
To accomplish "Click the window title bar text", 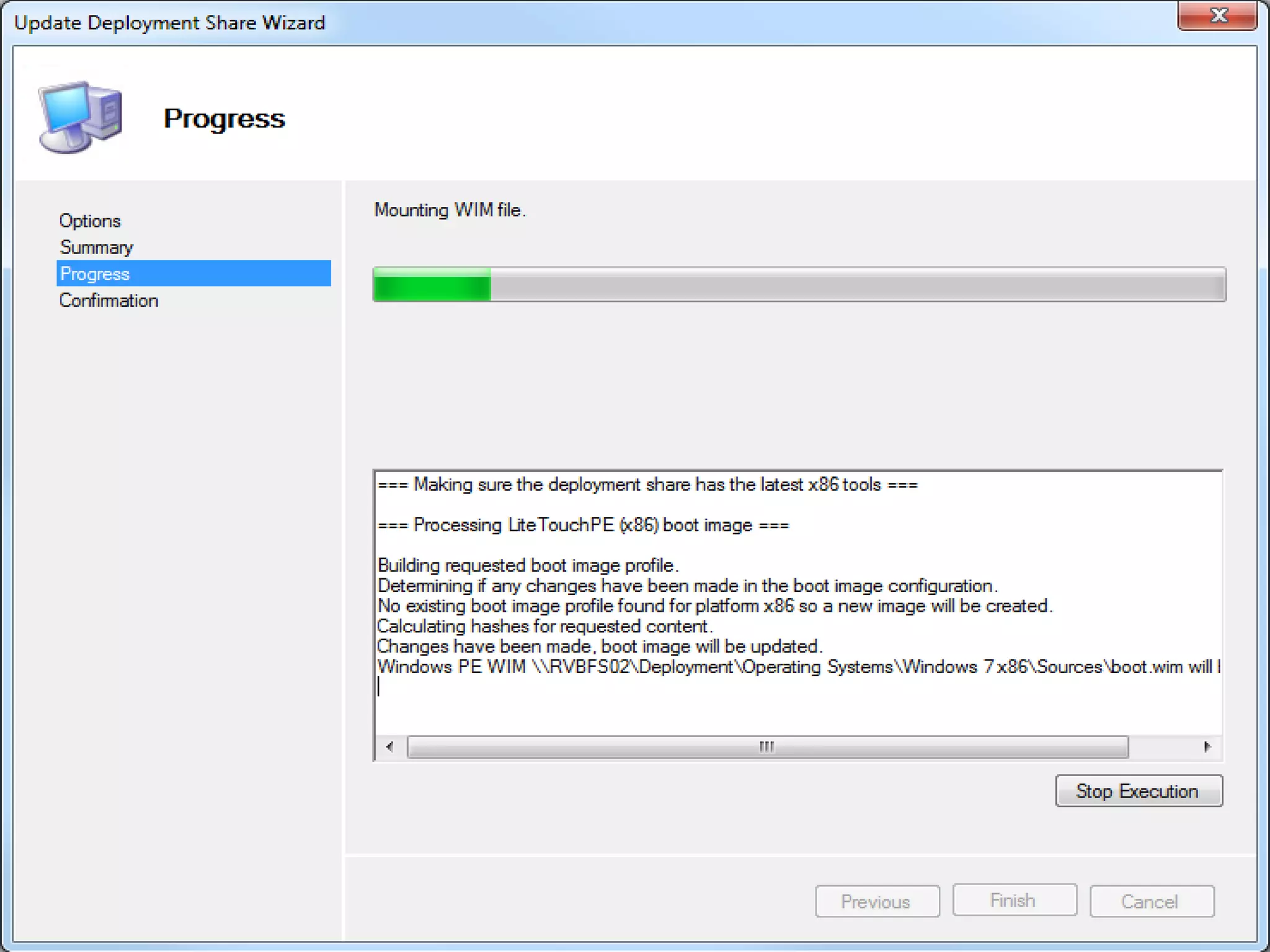I will (x=169, y=23).
